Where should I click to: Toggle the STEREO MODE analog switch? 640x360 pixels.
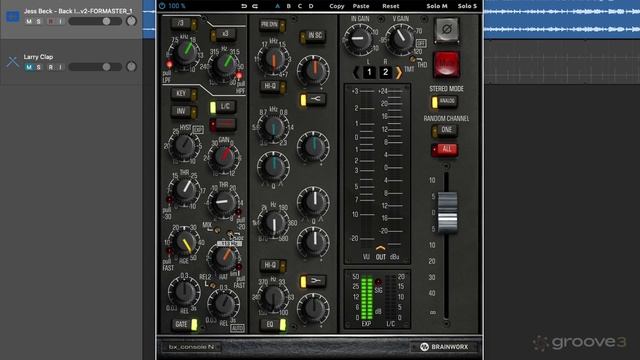pos(444,102)
